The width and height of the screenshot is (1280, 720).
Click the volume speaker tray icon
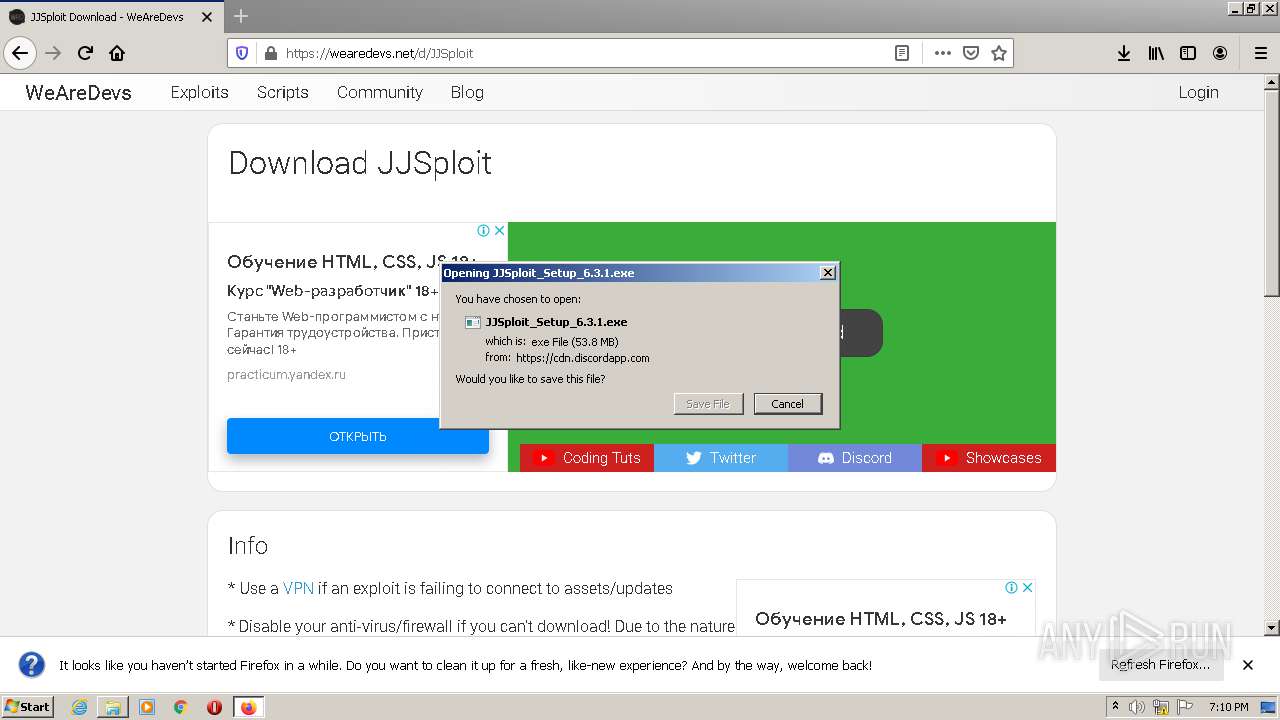(1137, 707)
